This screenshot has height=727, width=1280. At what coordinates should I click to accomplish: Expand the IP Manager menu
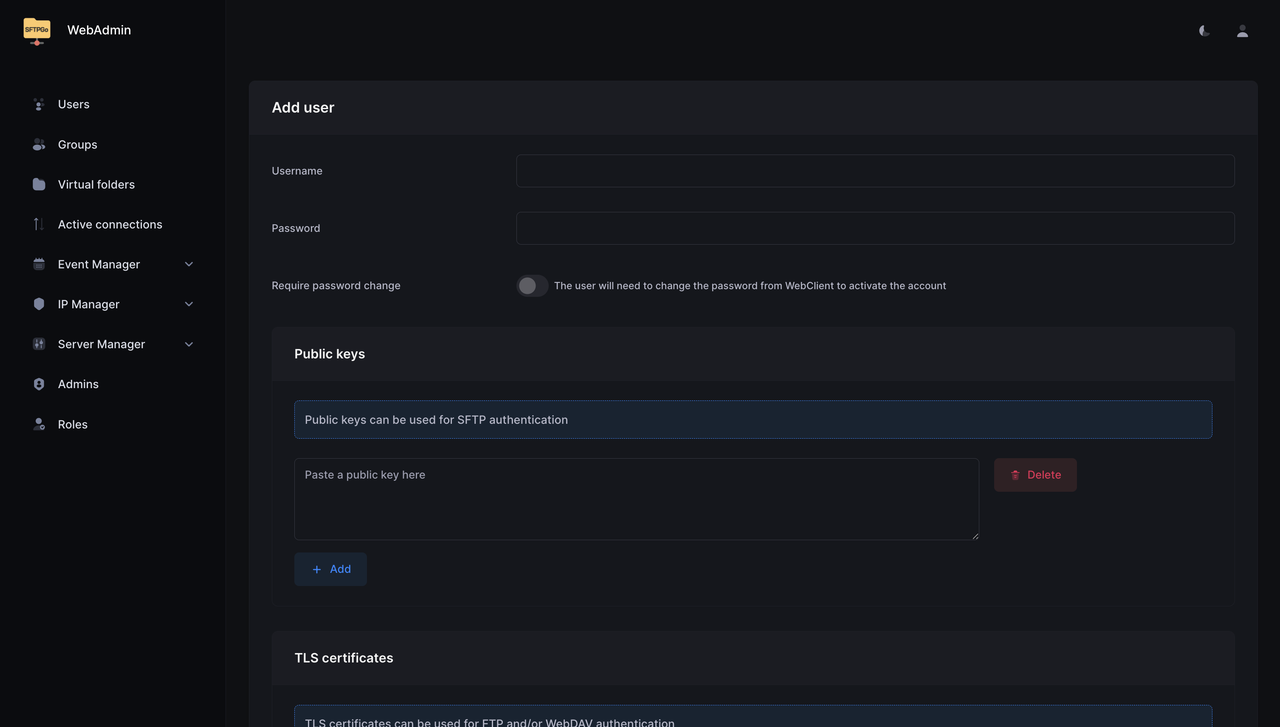point(188,304)
